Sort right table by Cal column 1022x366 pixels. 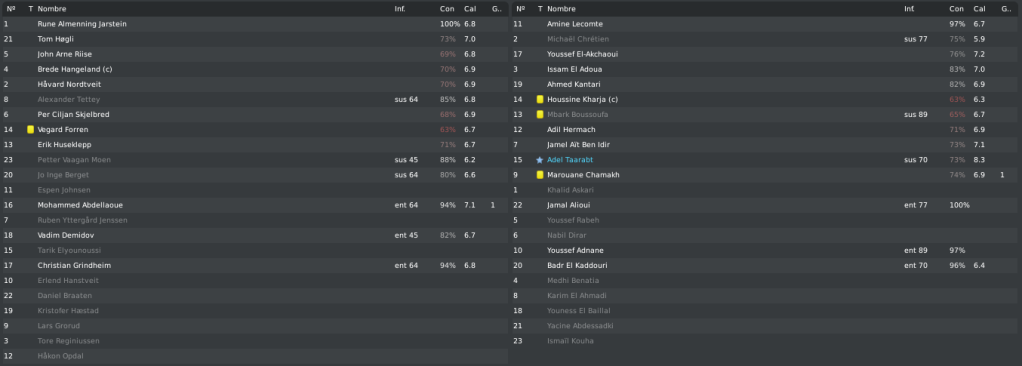pos(979,9)
